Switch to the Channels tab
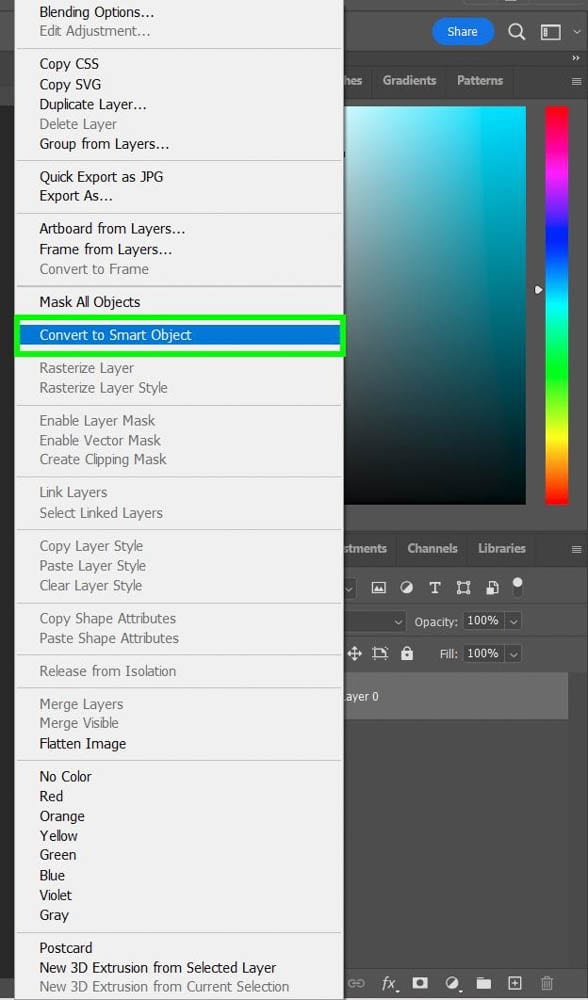 click(x=432, y=548)
